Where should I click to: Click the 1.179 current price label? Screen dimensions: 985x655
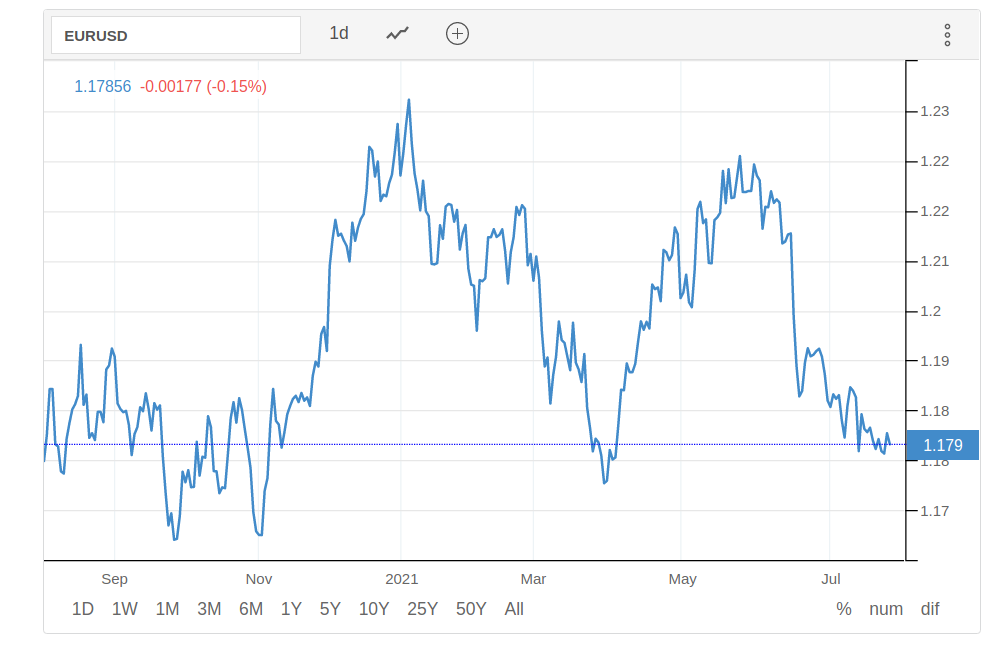pos(942,445)
